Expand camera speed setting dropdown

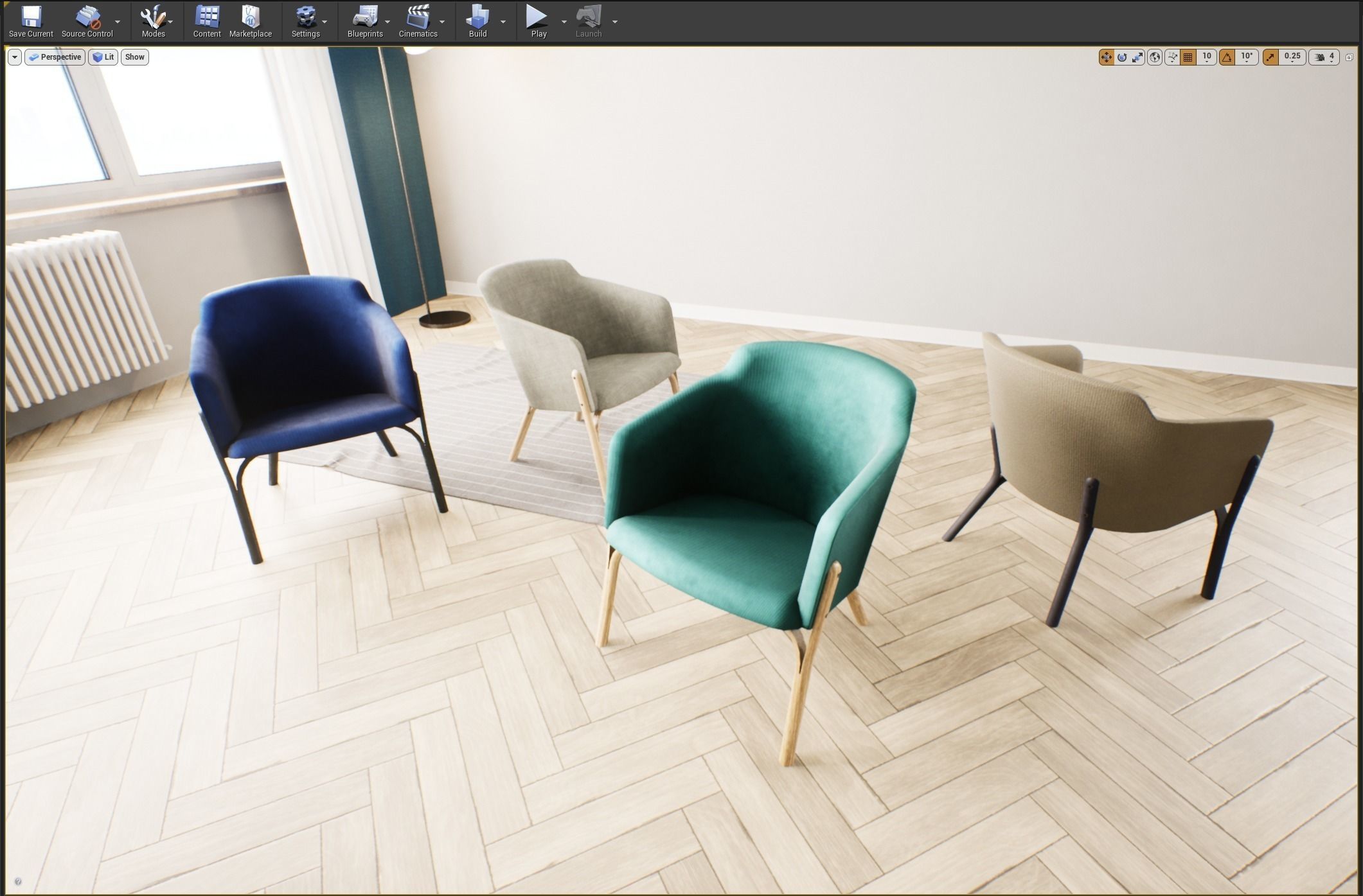click(x=1325, y=57)
